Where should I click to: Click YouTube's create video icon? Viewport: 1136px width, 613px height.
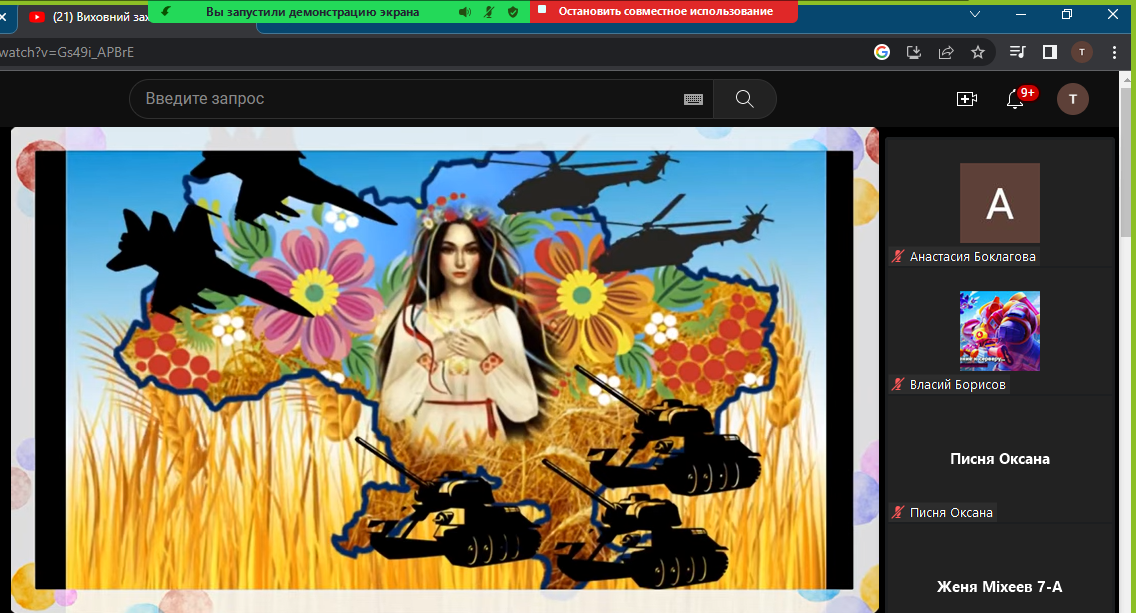966,99
